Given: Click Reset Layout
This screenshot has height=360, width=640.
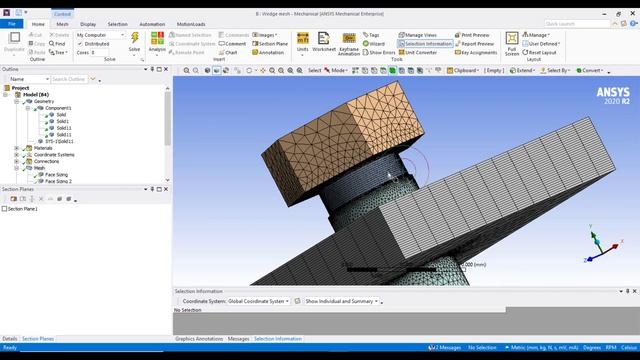Looking at the screenshot, I should click(x=539, y=53).
